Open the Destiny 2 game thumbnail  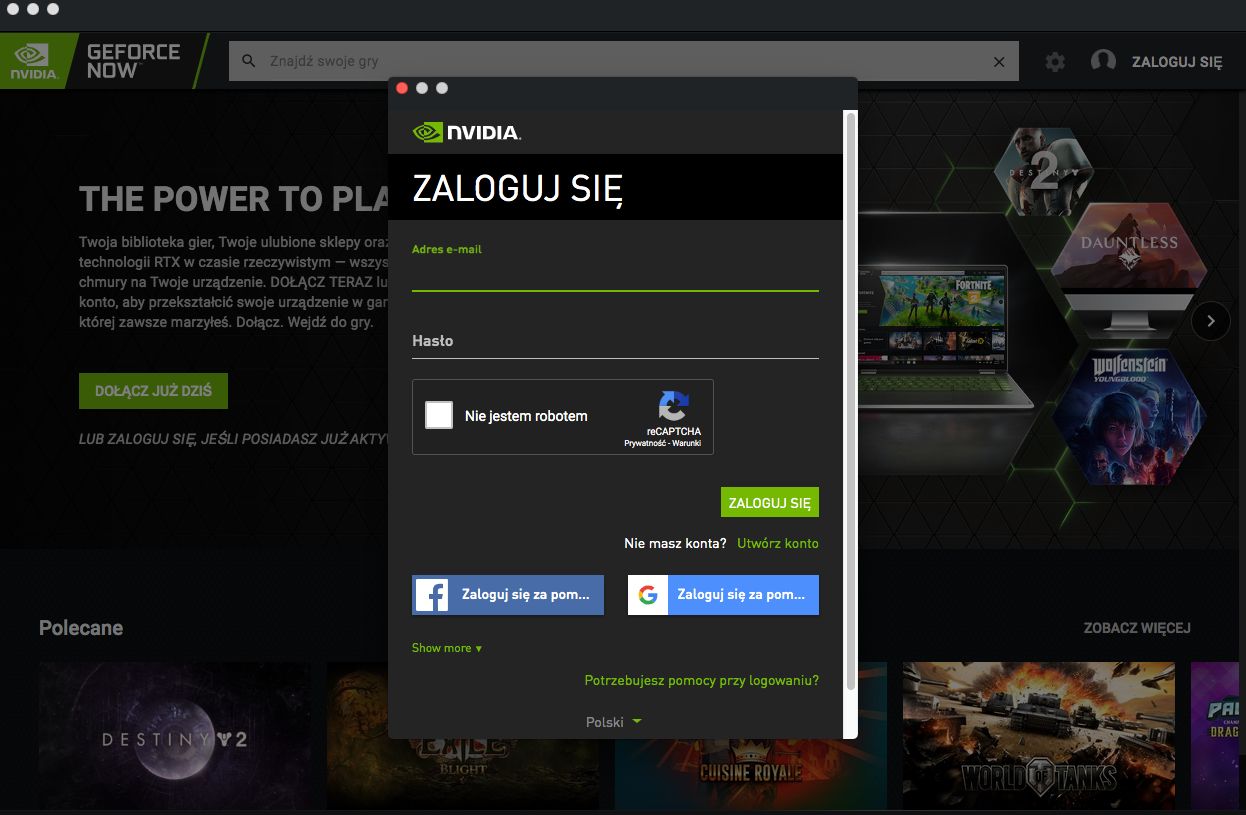(x=175, y=736)
